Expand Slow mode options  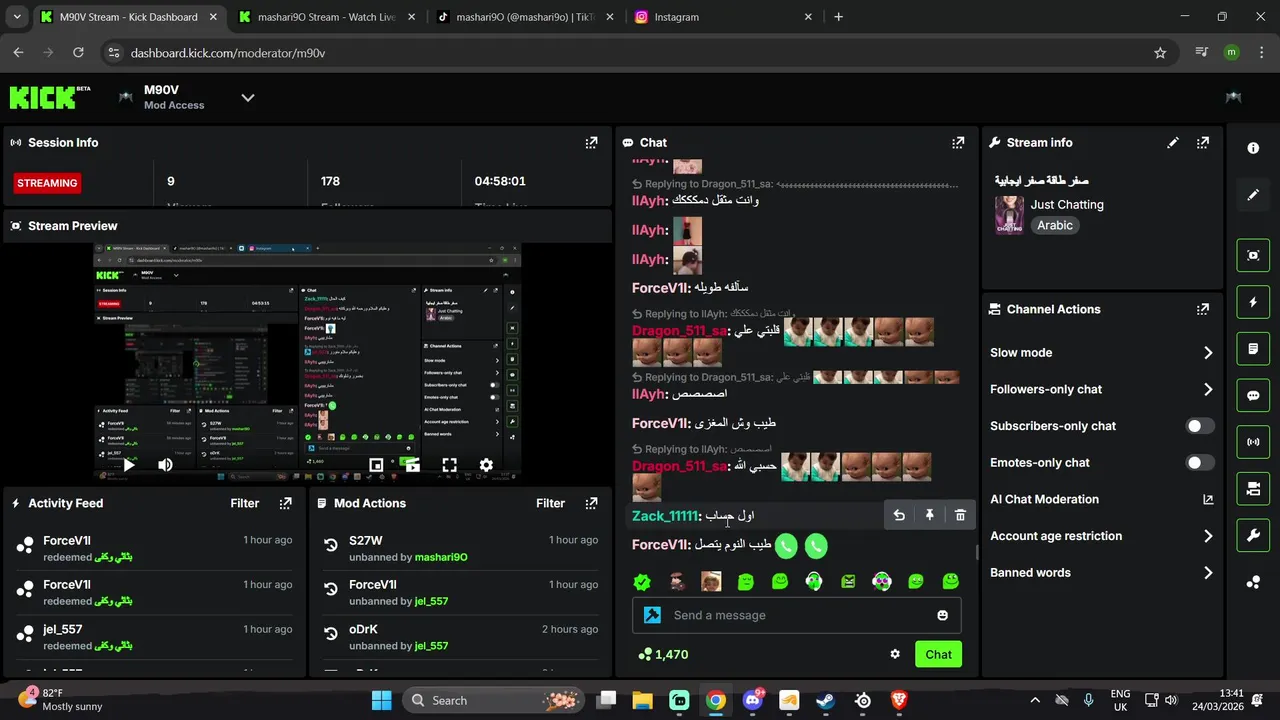(x=1208, y=353)
